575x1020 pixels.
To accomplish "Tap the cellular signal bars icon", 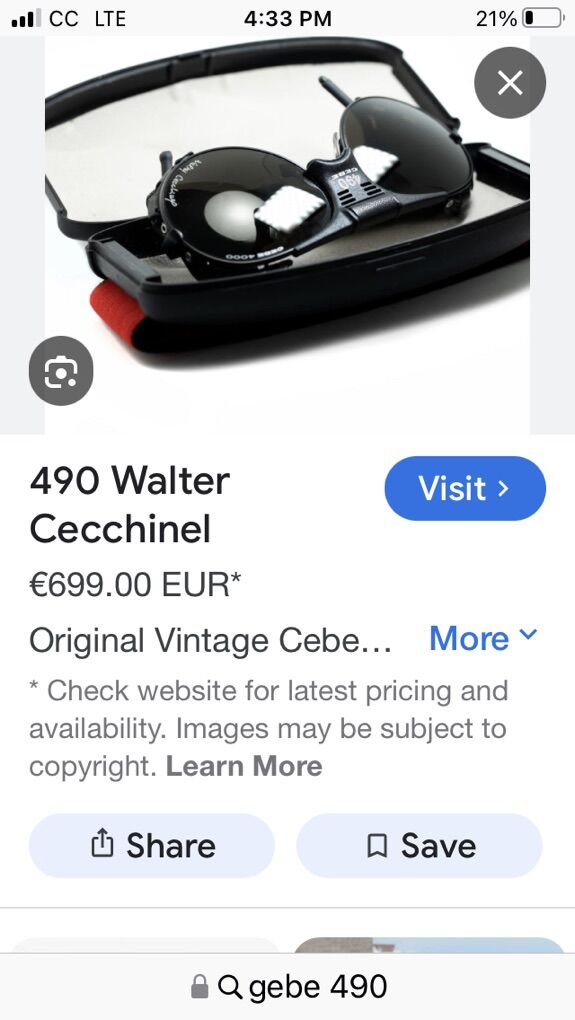I will 26,18.
